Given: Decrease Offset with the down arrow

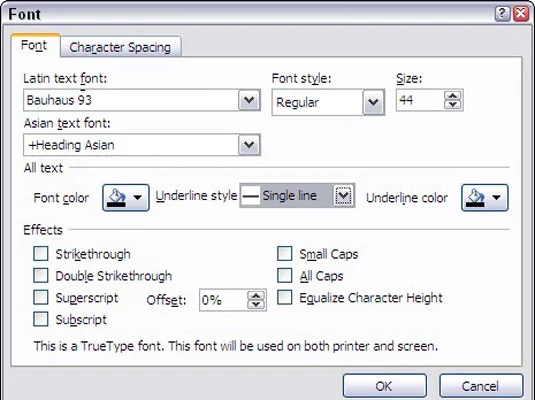Looking at the screenshot, I should click(x=256, y=304).
